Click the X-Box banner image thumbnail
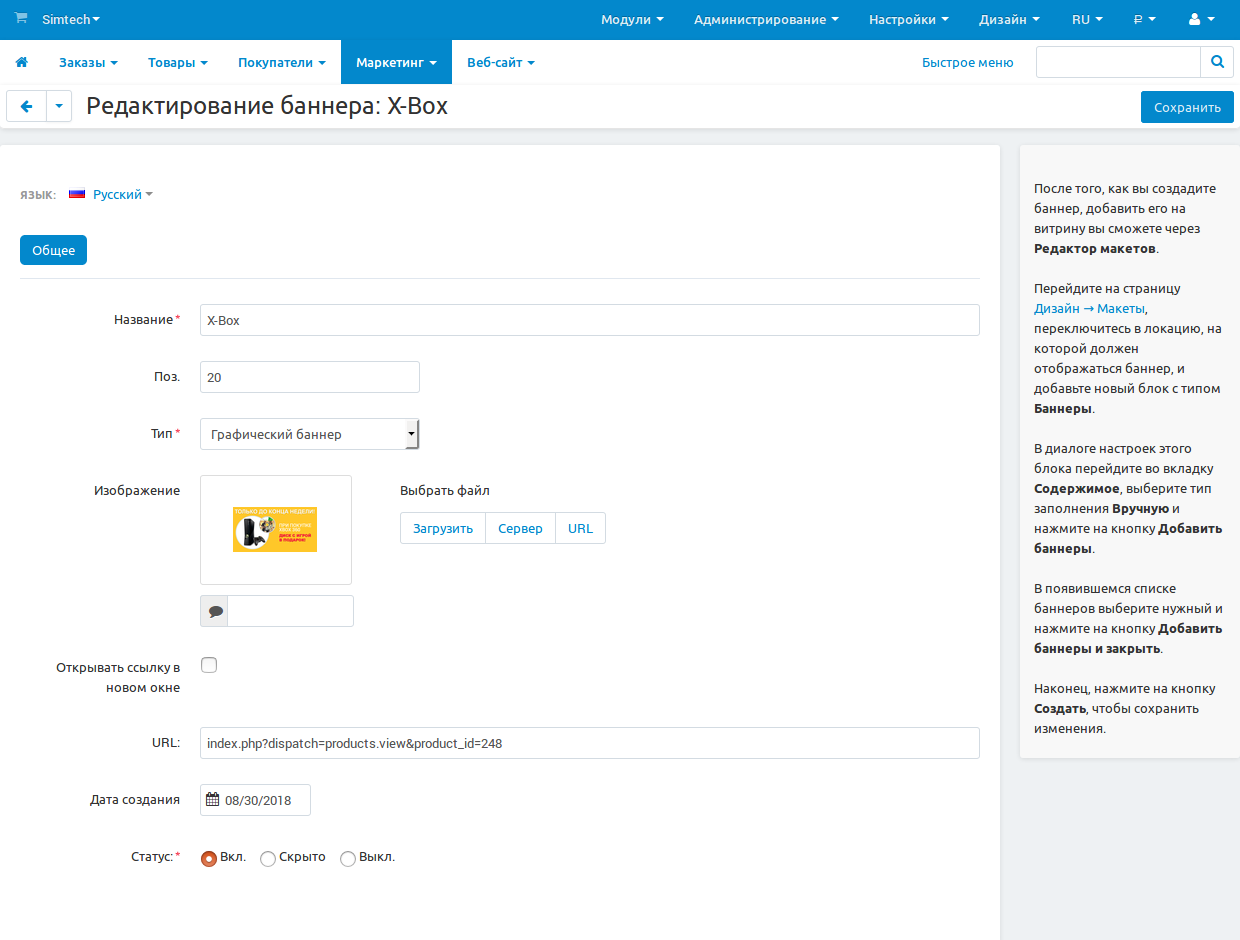This screenshot has height=940, width=1240. pos(275,529)
